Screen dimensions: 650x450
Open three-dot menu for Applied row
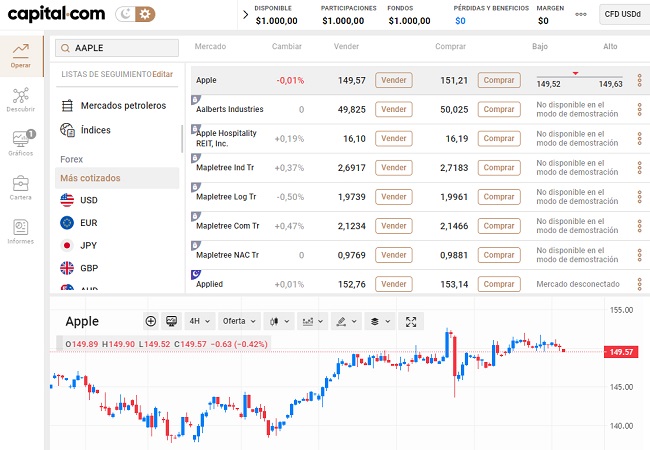[640, 284]
